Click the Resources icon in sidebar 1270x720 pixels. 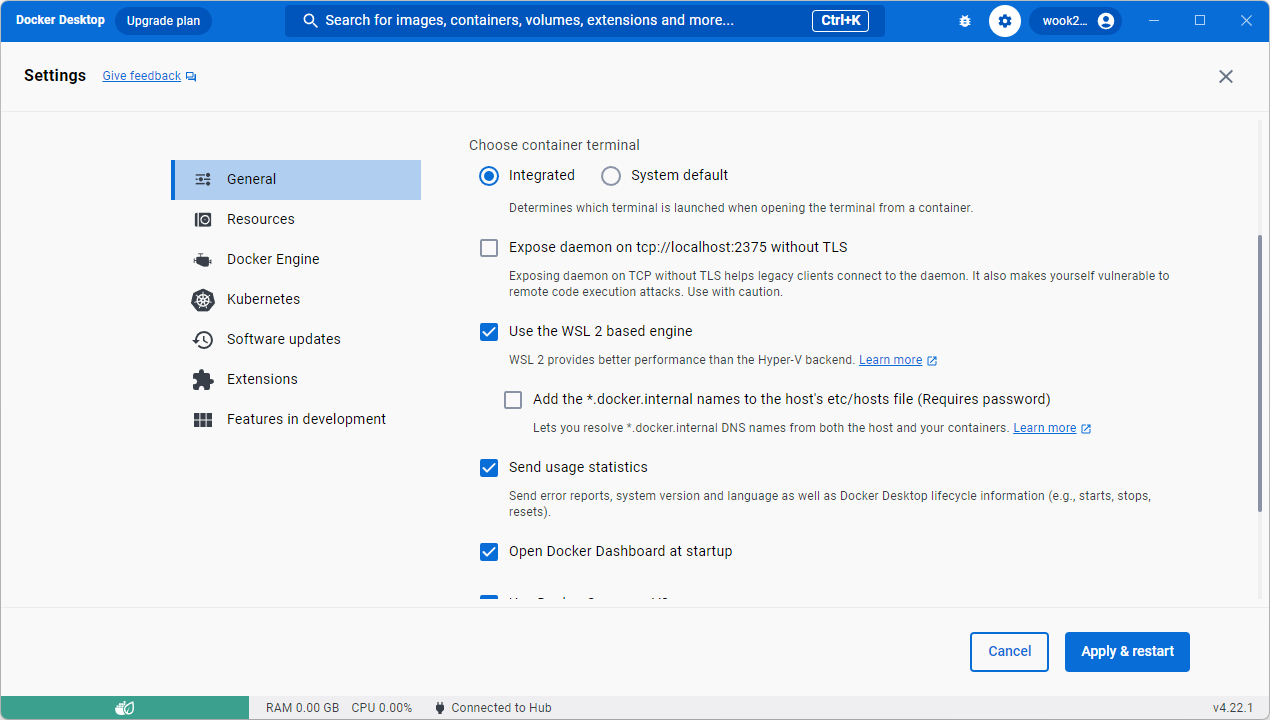pyautogui.click(x=203, y=219)
